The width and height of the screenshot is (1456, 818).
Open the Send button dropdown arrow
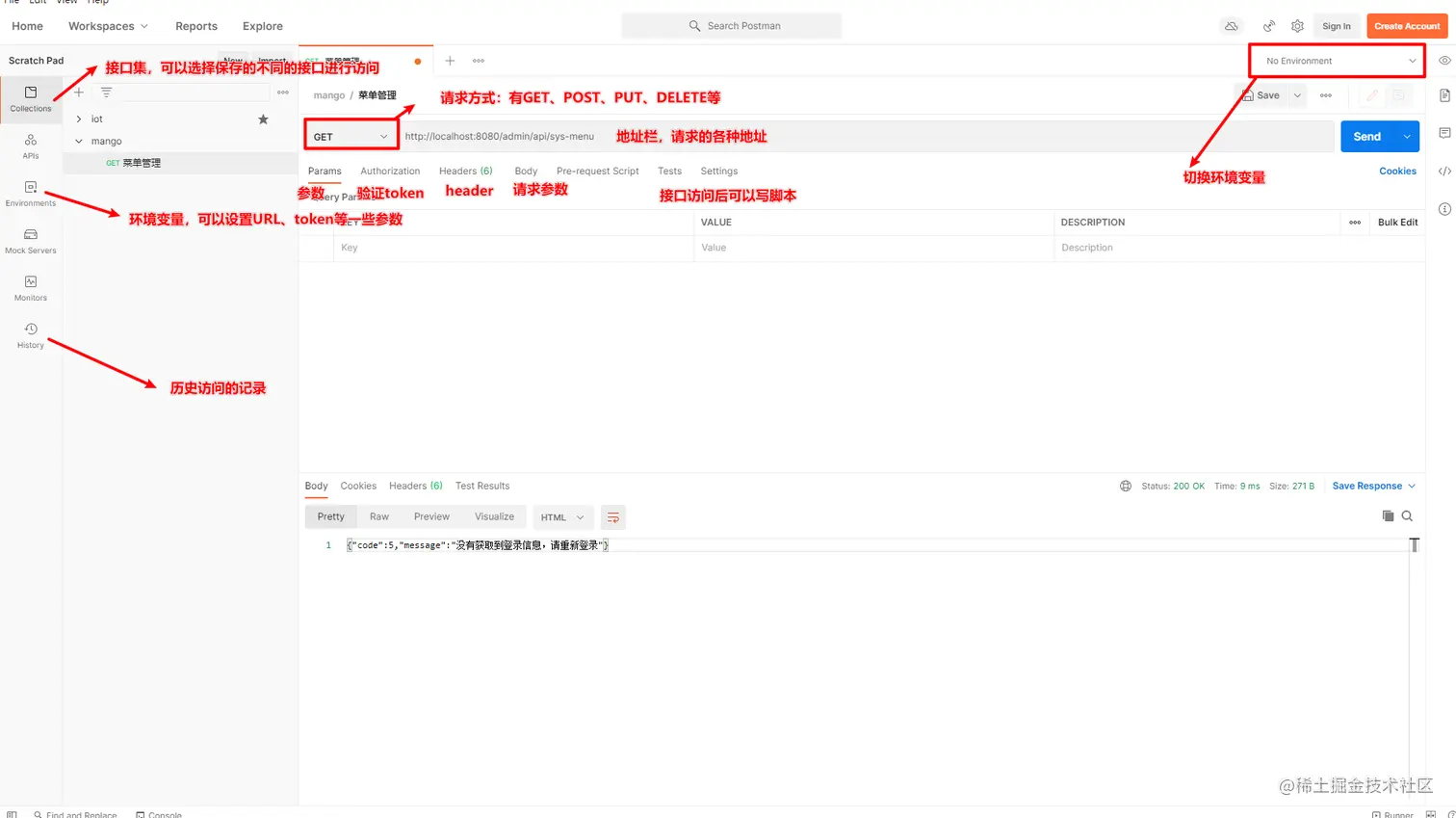pyautogui.click(x=1407, y=137)
